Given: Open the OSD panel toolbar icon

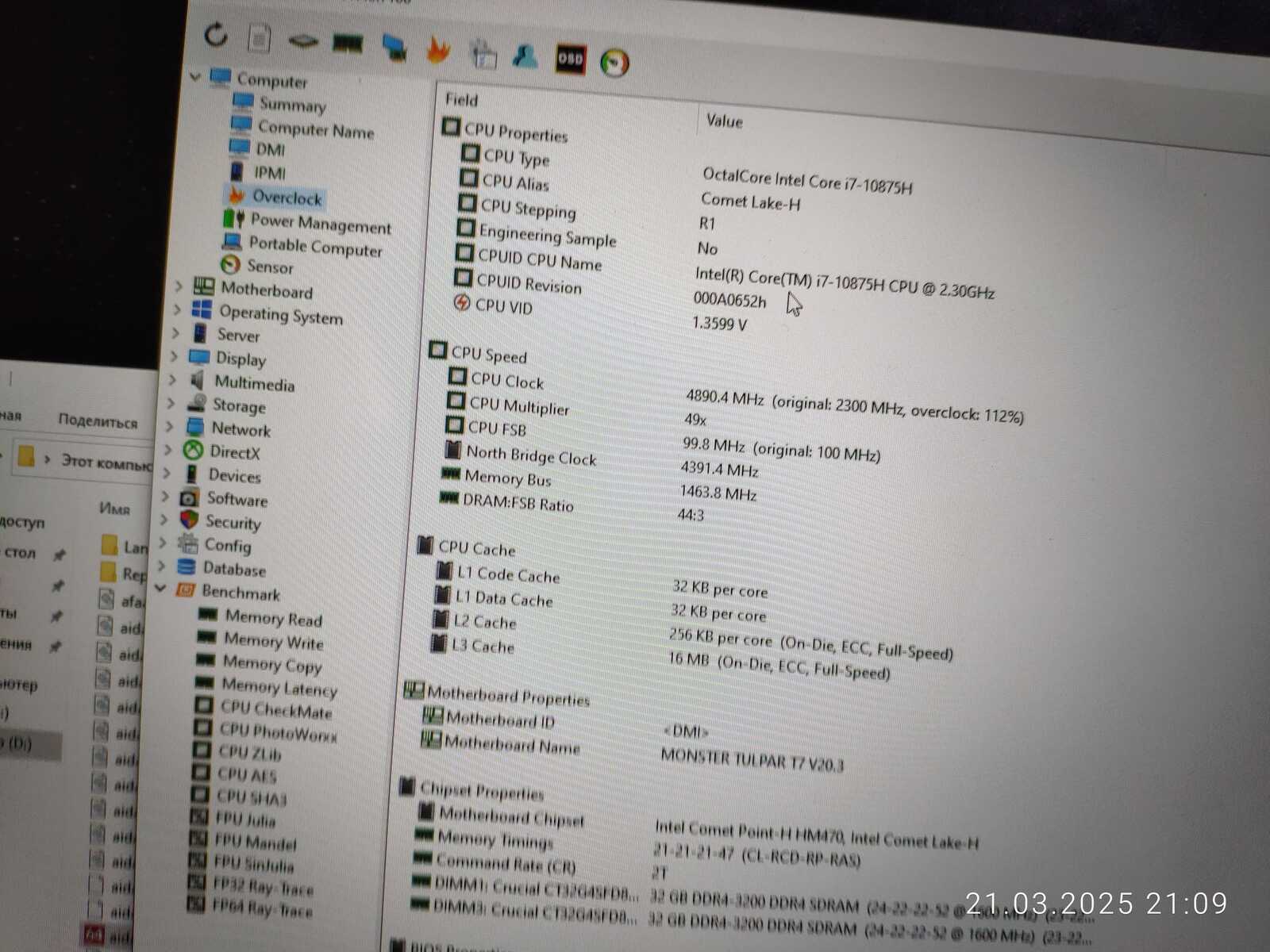Looking at the screenshot, I should (570, 59).
